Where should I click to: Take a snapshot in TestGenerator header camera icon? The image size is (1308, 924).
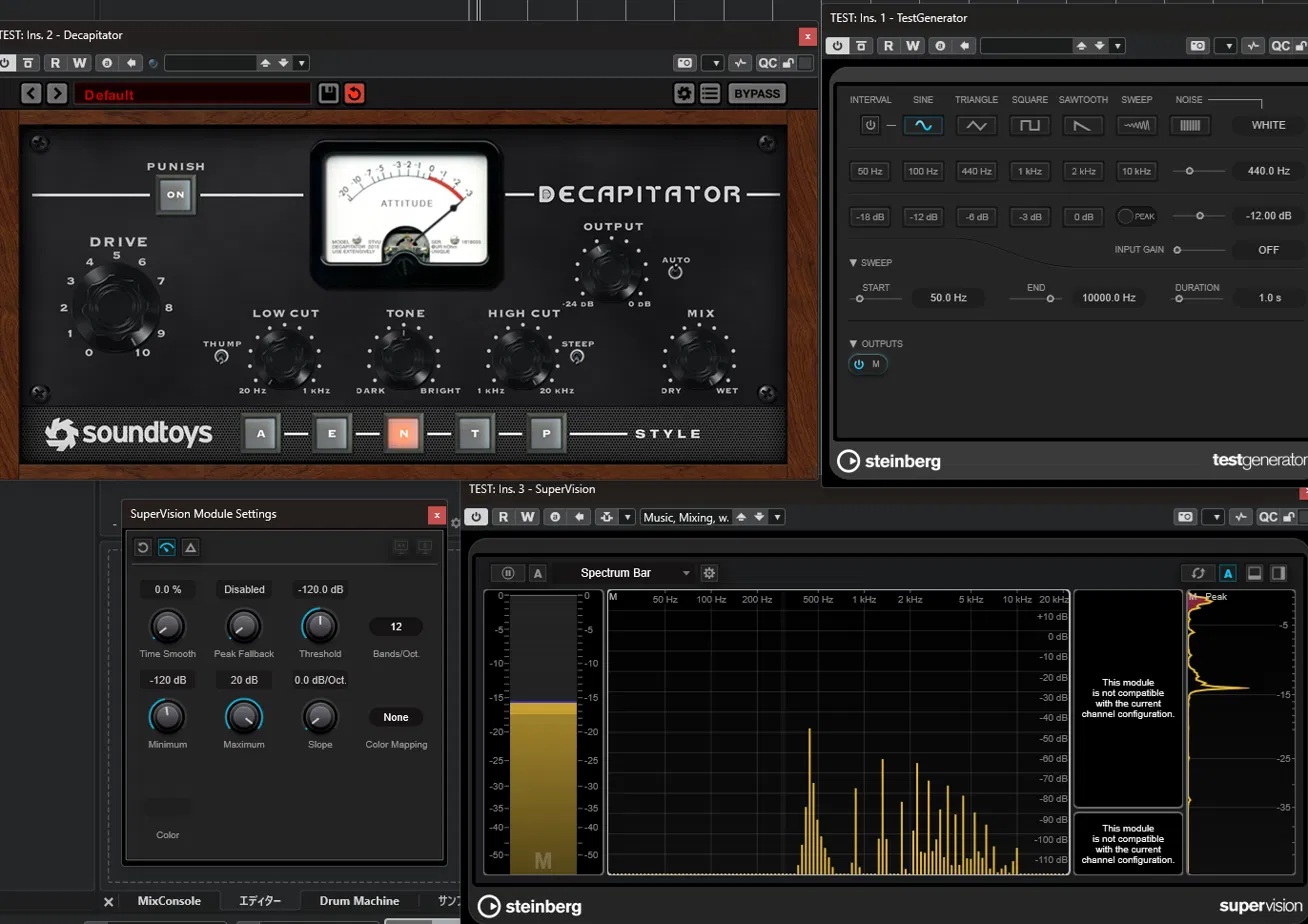click(x=1197, y=46)
